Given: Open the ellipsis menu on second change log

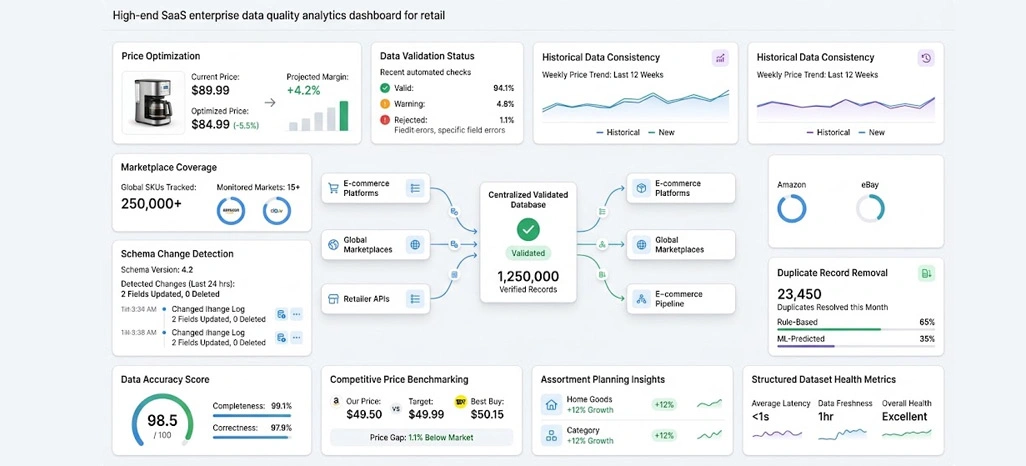Looking at the screenshot, I should (x=297, y=338).
